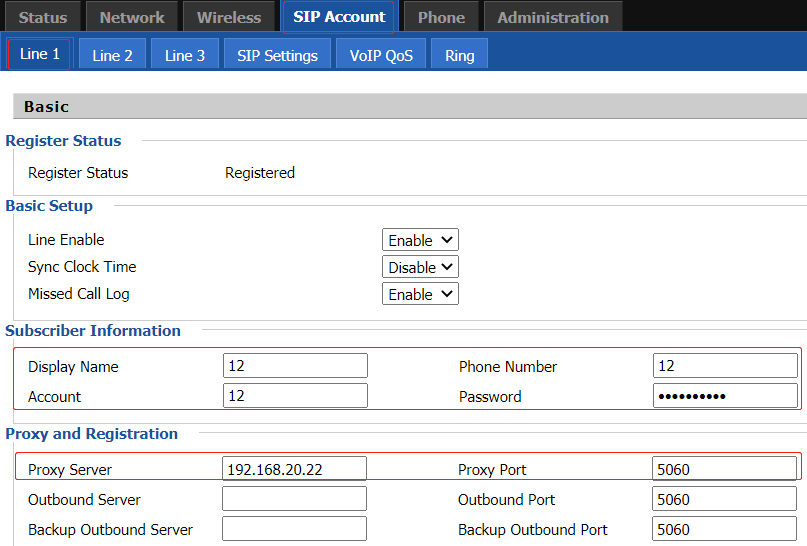Switch to the Status tab
Viewport: 807px width, 546px height.
pyautogui.click(x=43, y=17)
